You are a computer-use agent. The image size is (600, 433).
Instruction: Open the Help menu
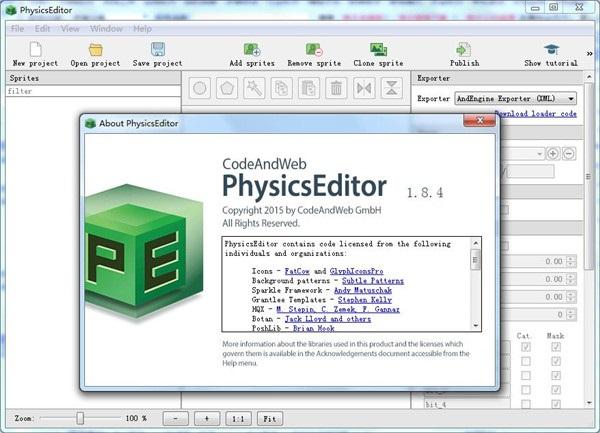click(142, 28)
